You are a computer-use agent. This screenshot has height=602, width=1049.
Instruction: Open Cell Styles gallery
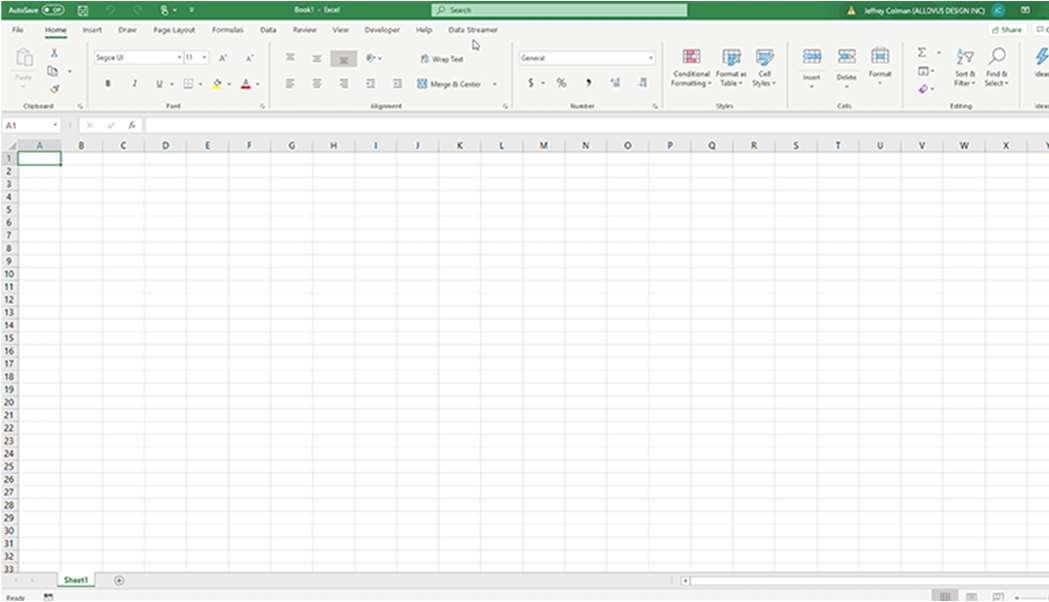(764, 67)
